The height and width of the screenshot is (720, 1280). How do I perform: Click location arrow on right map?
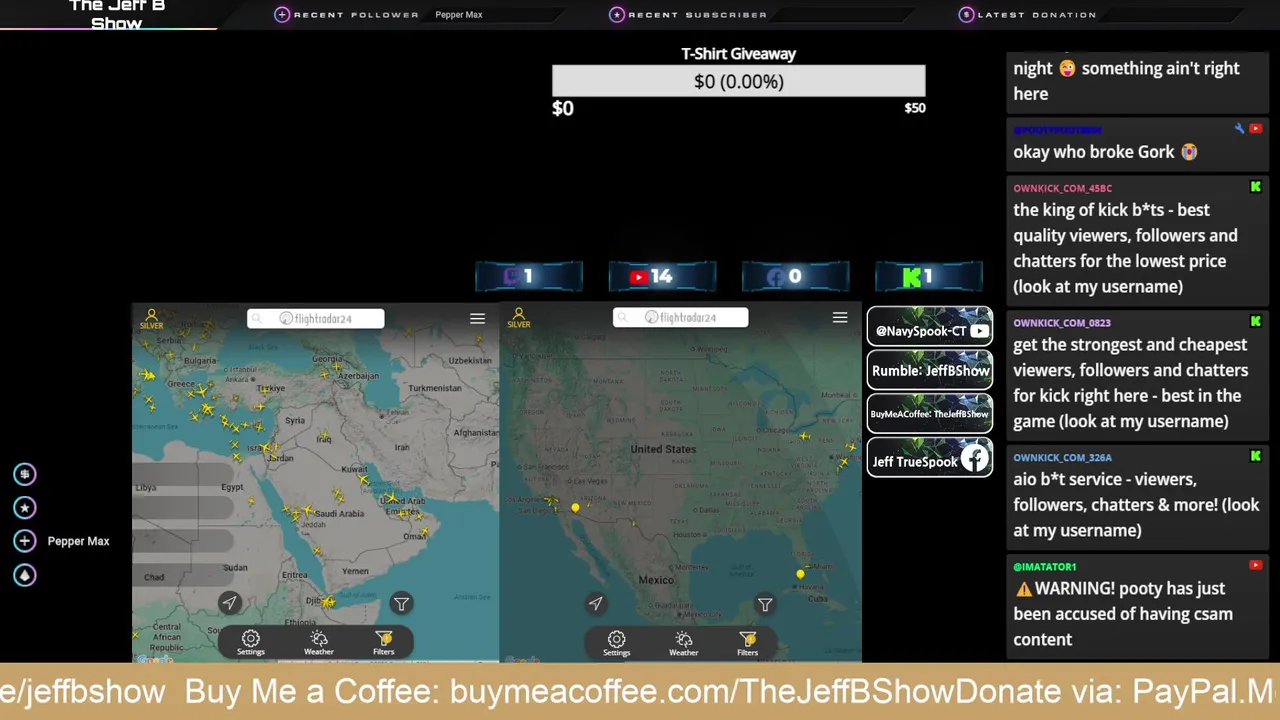coord(596,603)
